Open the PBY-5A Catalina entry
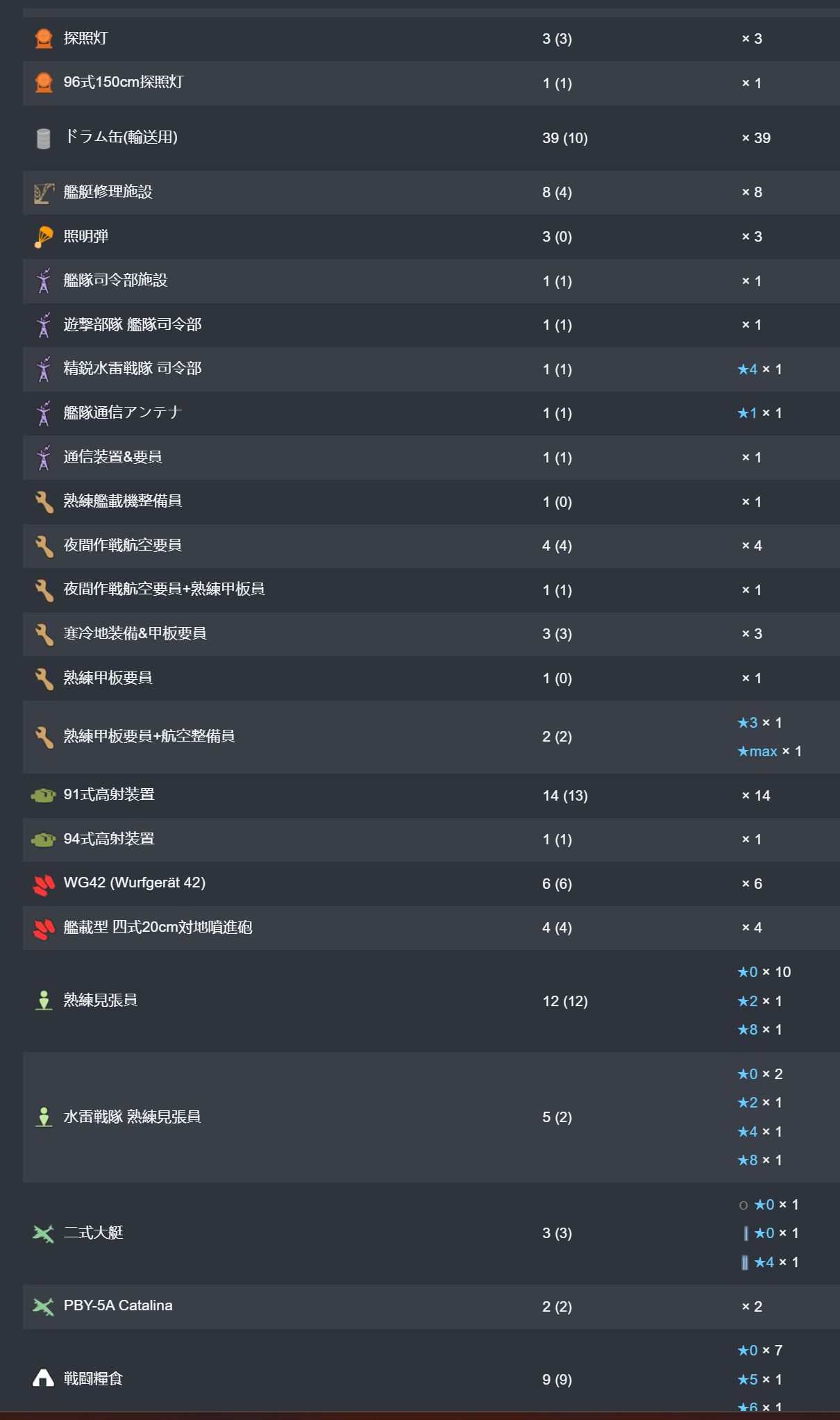Screen dimensions: 840x1420 (118, 1305)
